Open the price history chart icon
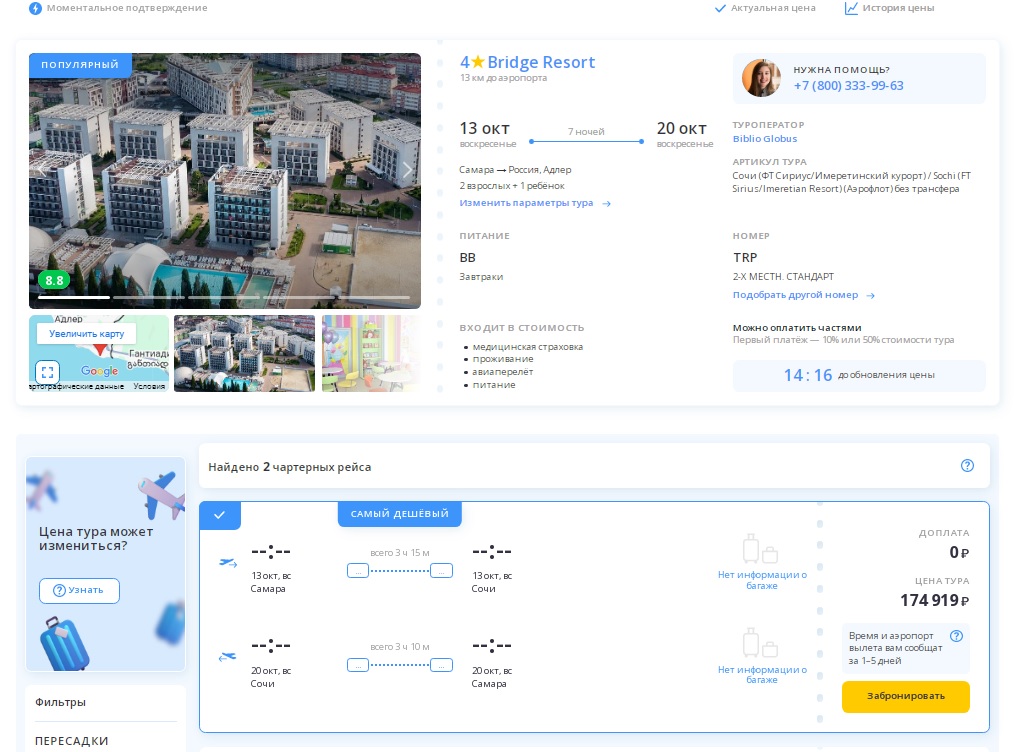Viewport: 1021px width, 752px height. 851,8
